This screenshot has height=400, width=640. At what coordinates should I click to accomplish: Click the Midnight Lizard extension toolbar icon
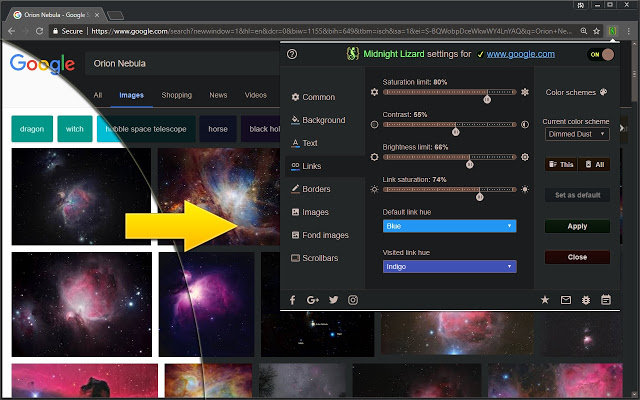610,31
